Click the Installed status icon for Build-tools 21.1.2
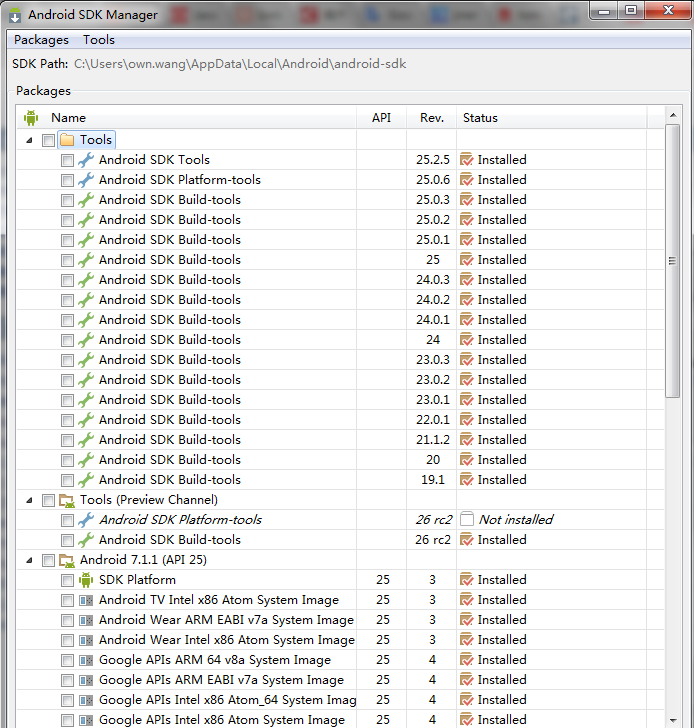 tap(467, 440)
